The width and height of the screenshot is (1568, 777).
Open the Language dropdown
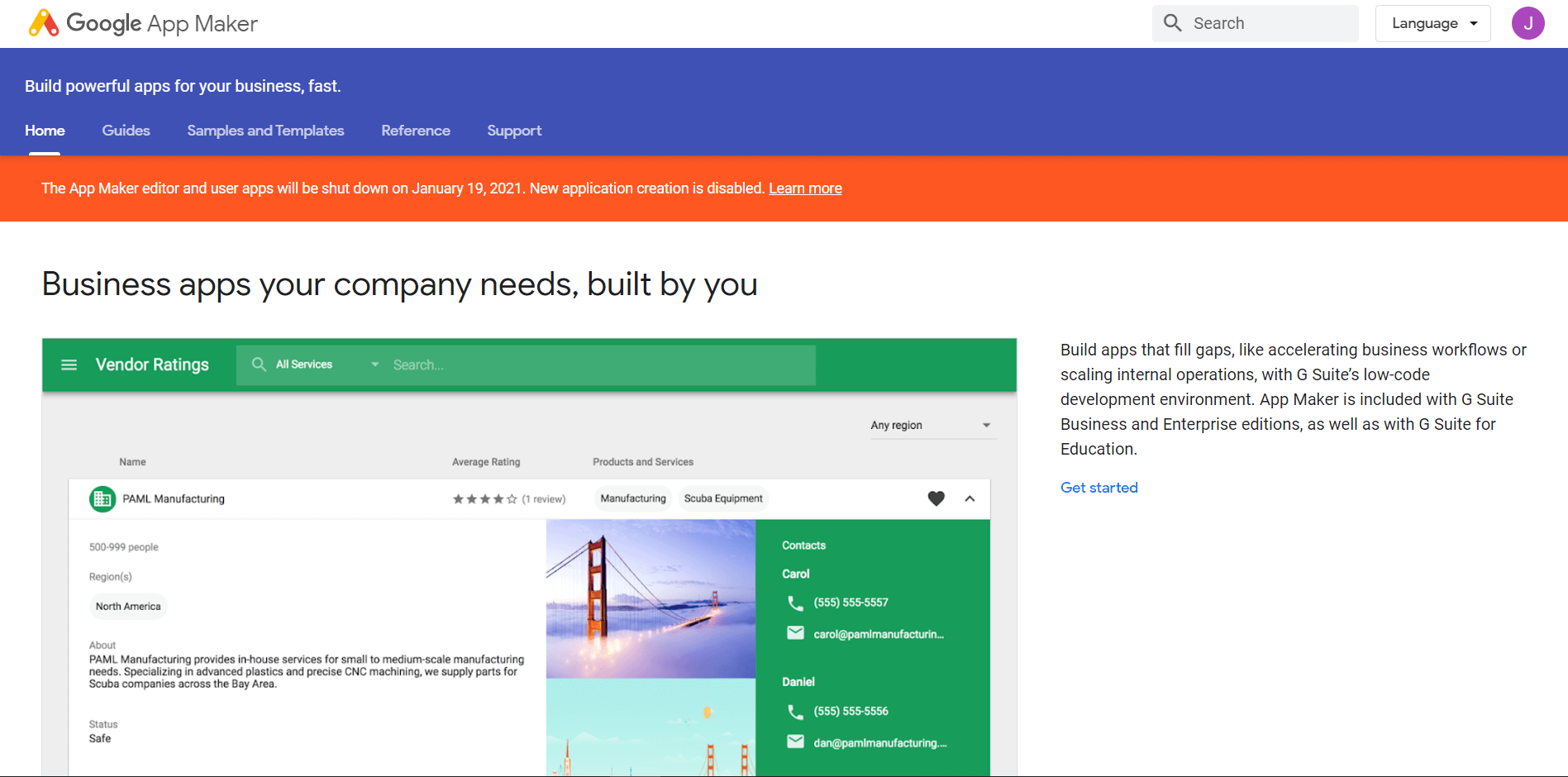coord(1432,23)
